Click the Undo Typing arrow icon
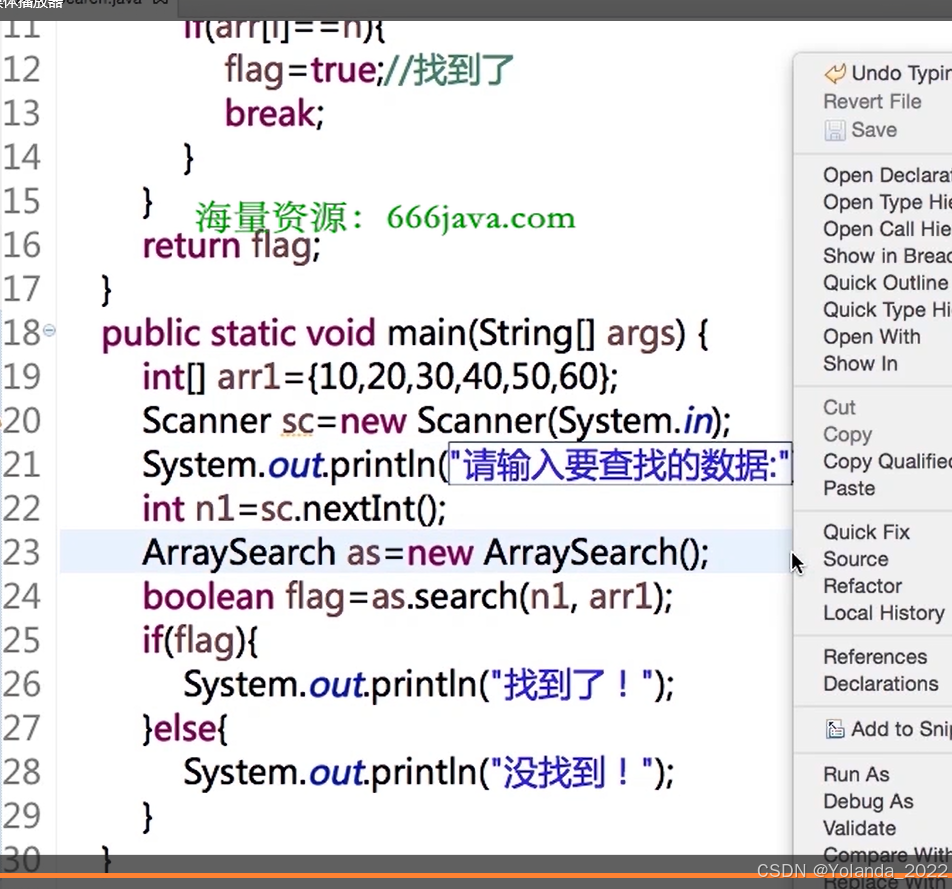This screenshot has width=952, height=889. click(x=835, y=73)
